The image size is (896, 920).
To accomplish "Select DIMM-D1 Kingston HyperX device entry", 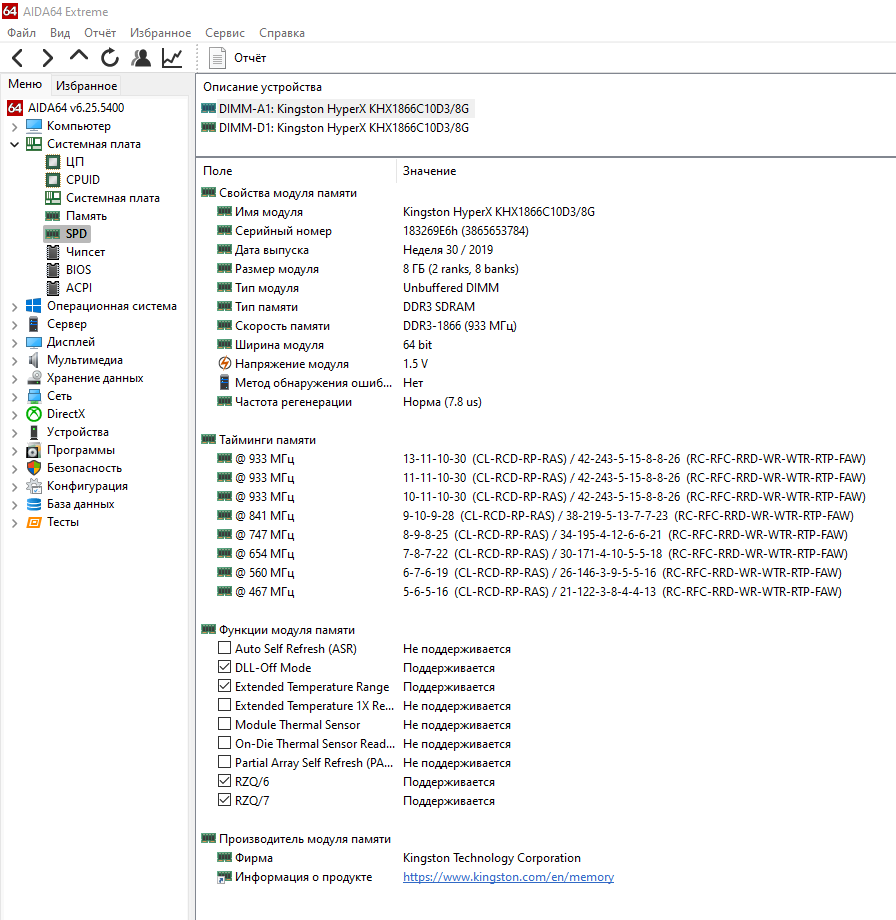I will click(x=335, y=128).
